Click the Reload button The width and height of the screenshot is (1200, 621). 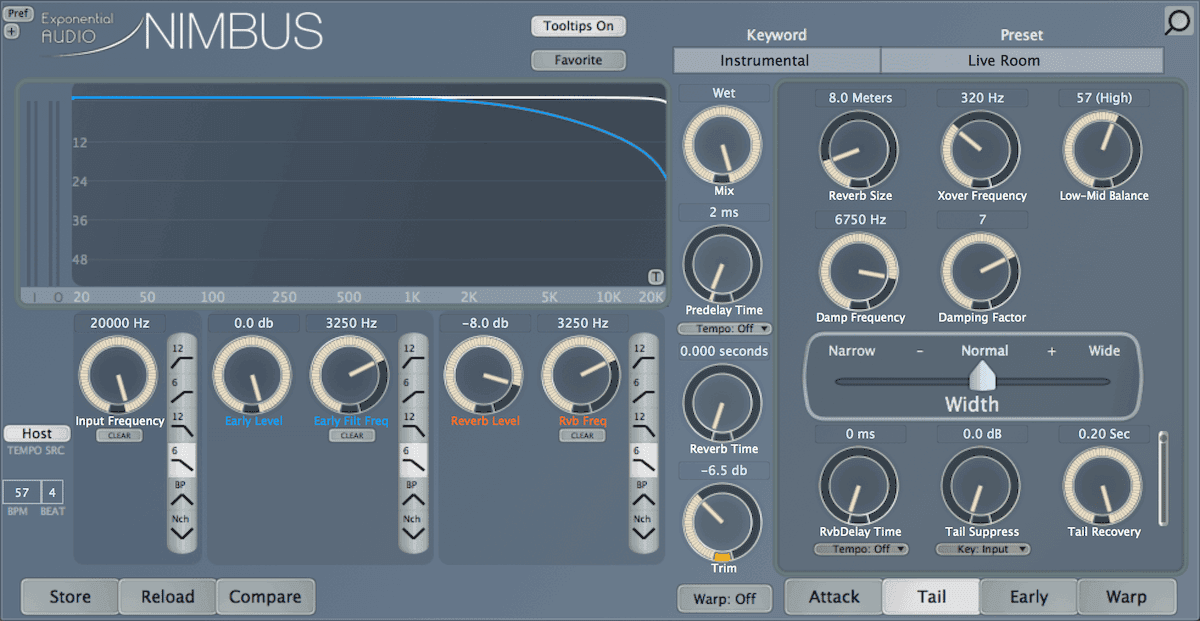coord(167,597)
